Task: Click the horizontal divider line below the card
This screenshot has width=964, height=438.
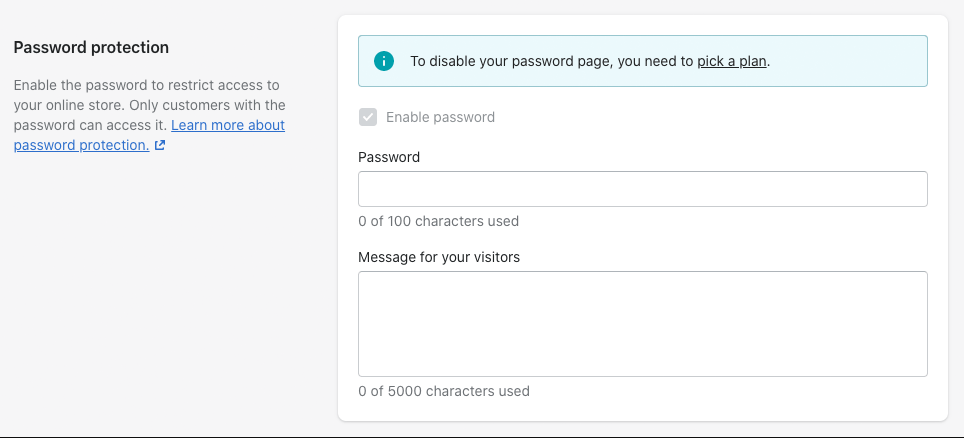Action: pyautogui.click(x=482, y=437)
